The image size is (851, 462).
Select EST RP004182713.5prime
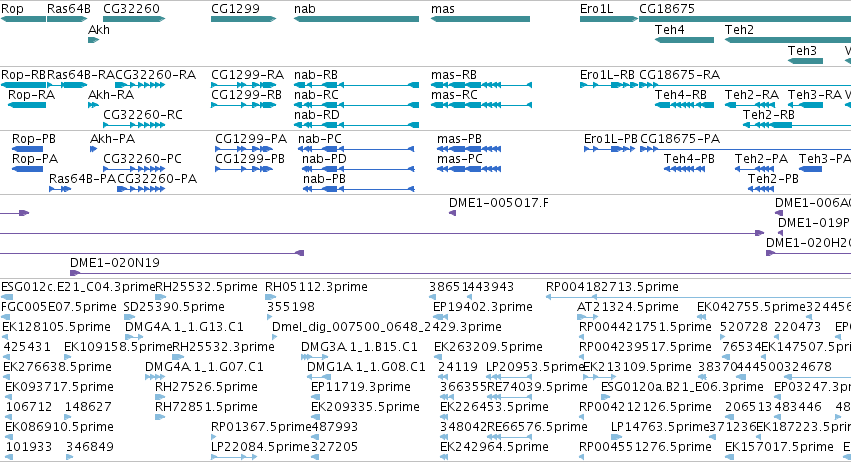(x=612, y=287)
